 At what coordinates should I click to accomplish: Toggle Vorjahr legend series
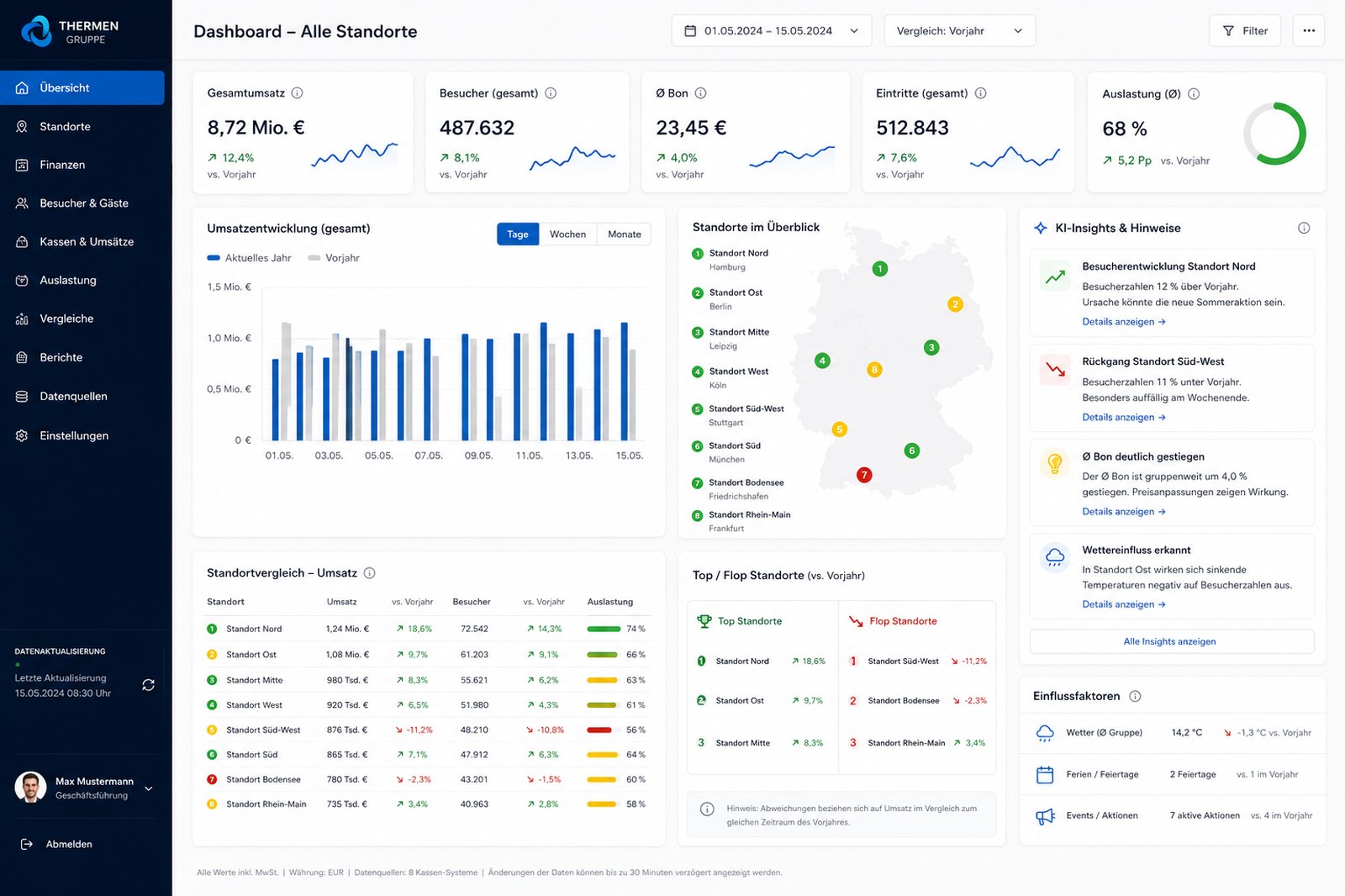[334, 258]
